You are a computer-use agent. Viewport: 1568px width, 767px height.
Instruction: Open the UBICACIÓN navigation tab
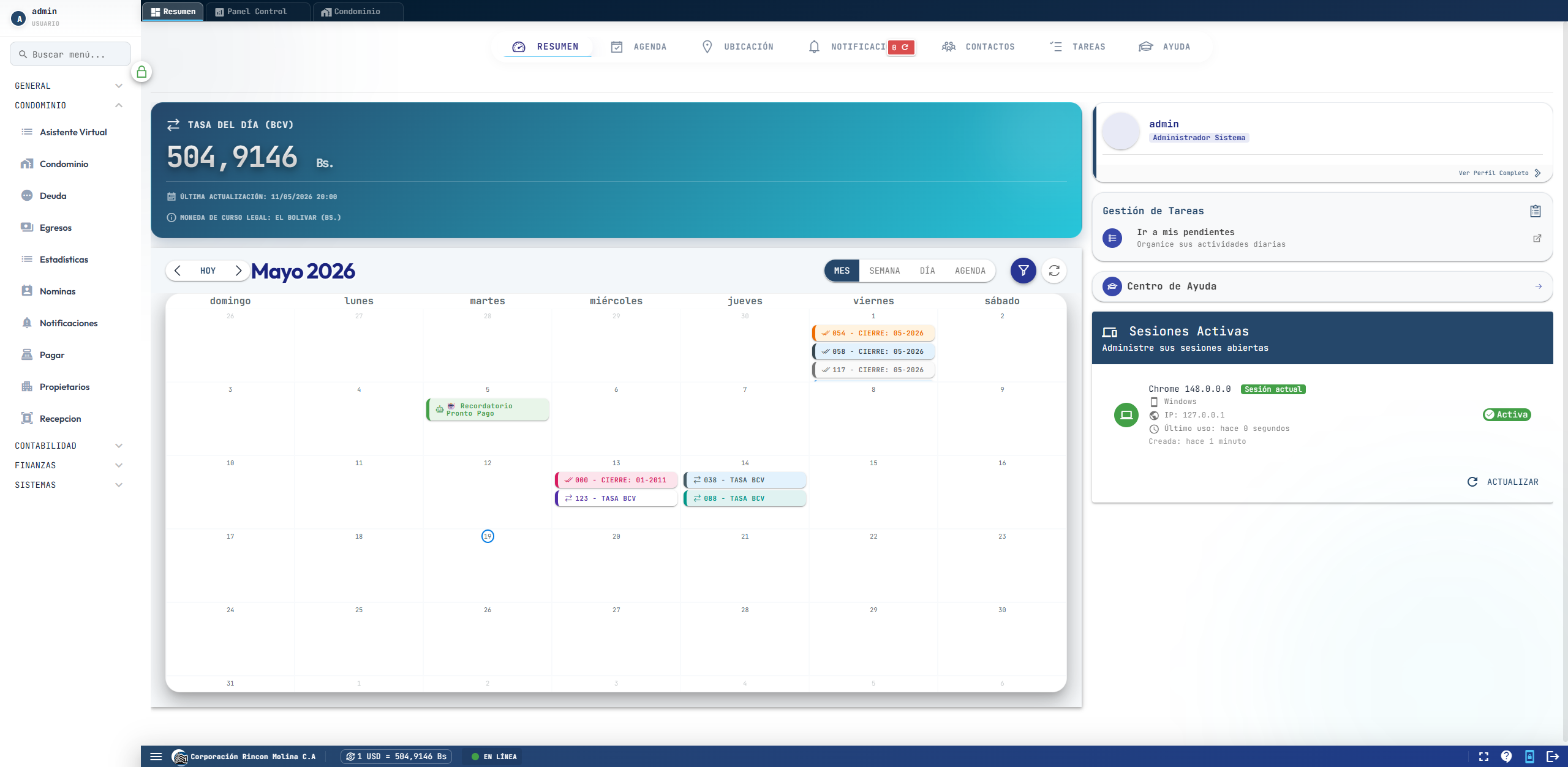click(737, 47)
